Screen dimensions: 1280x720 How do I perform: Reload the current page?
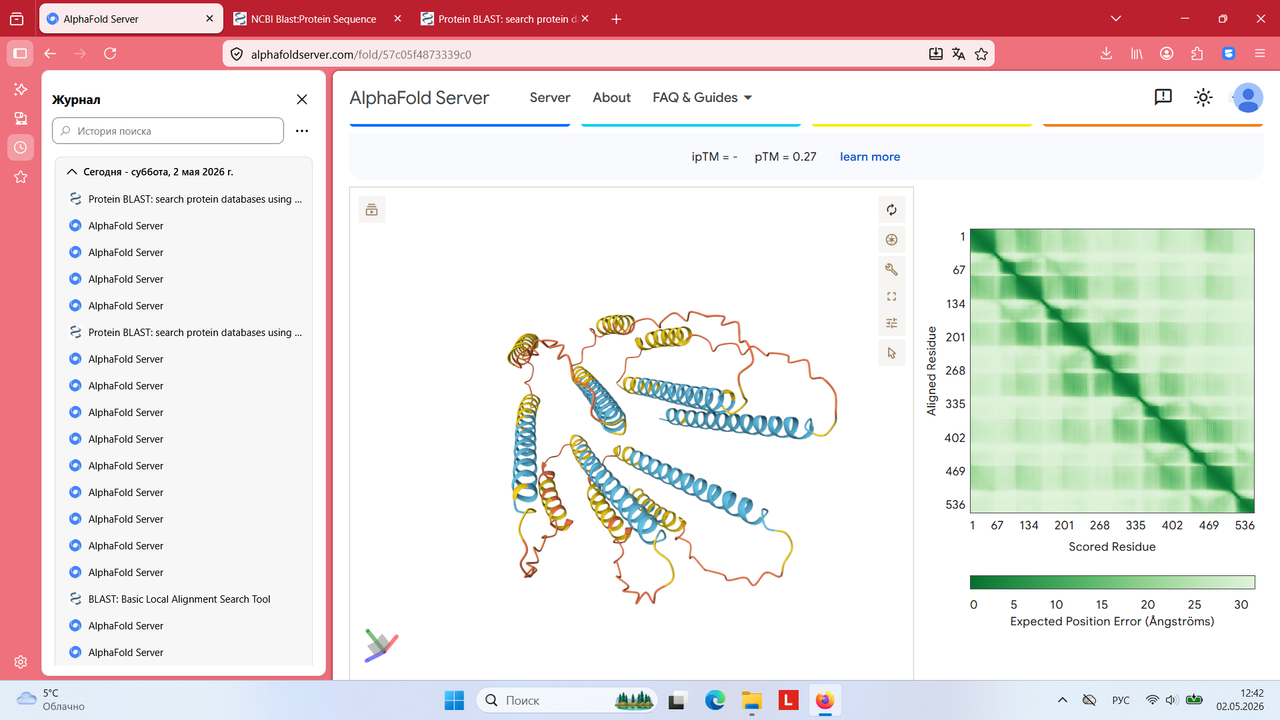pyautogui.click(x=110, y=53)
